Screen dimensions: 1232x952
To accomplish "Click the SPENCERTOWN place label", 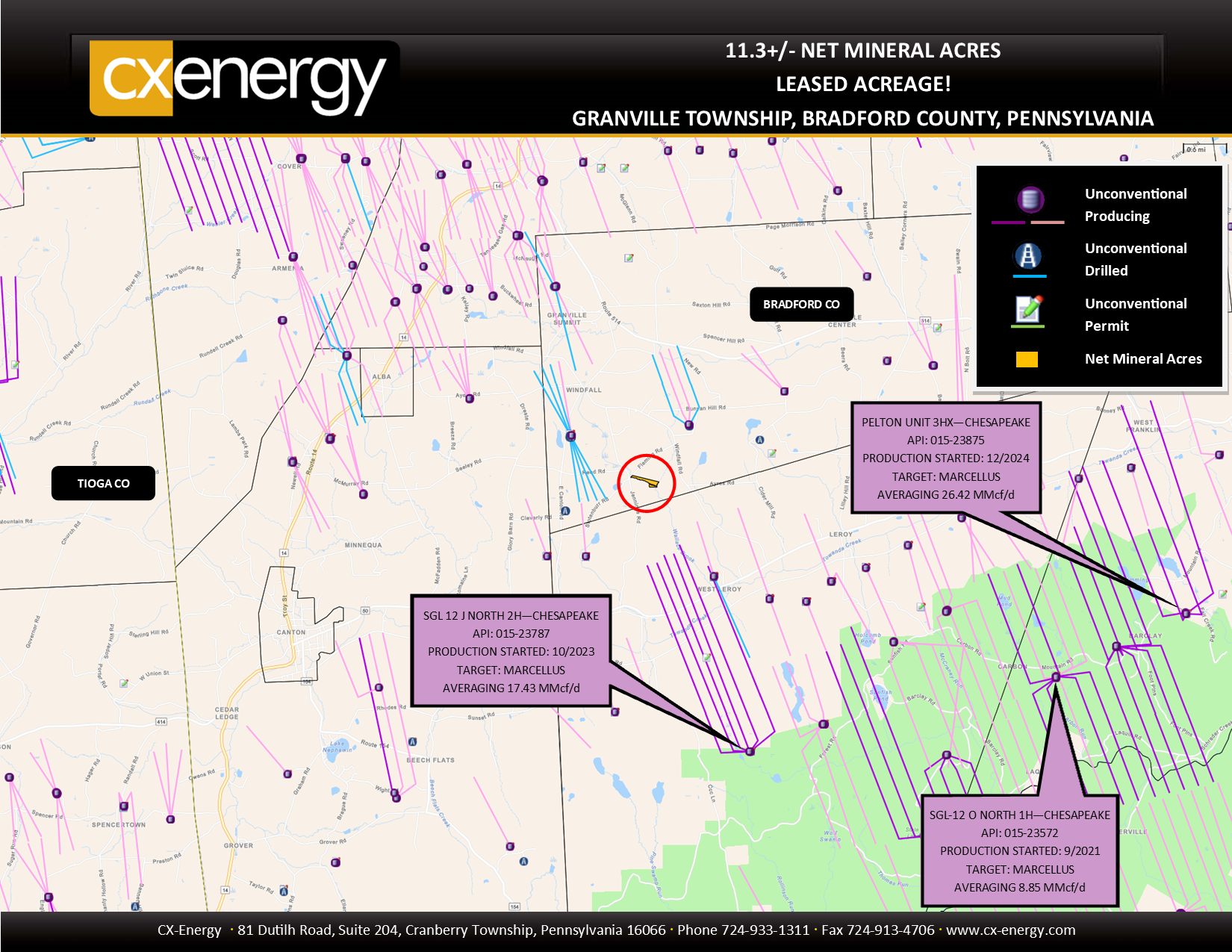I will point(119,825).
